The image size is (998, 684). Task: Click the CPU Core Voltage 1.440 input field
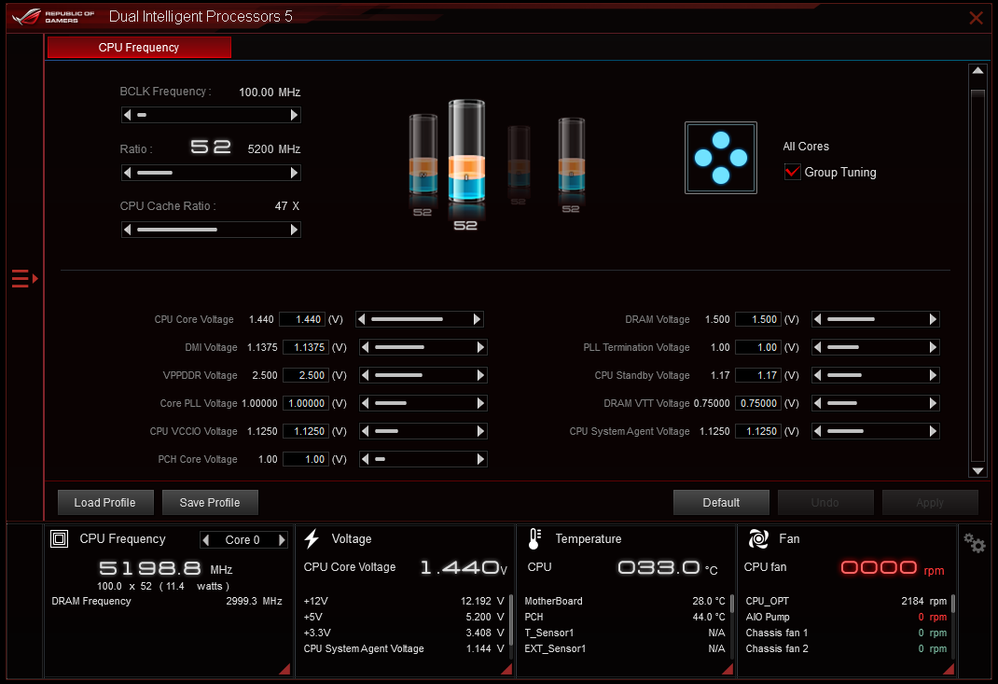click(x=302, y=319)
